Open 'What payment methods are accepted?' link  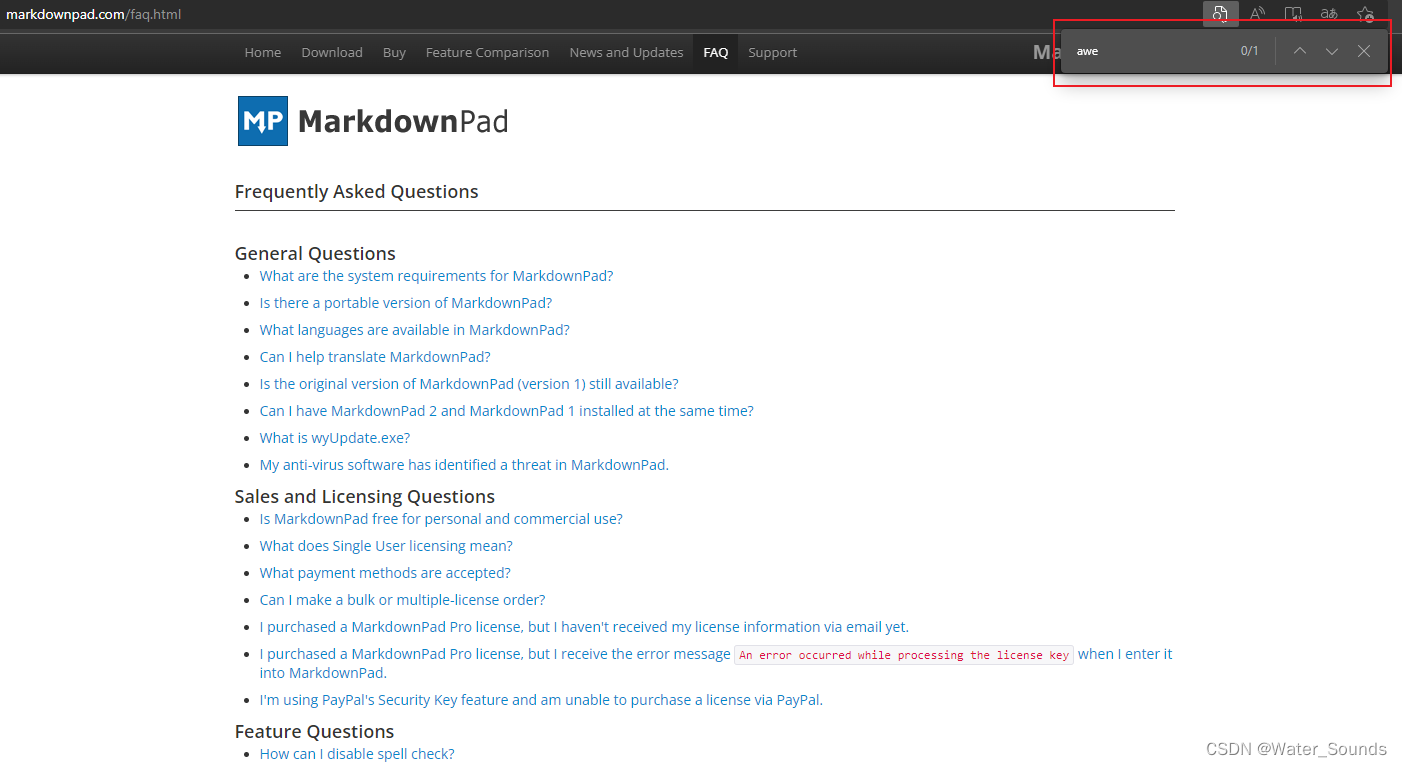tap(385, 572)
